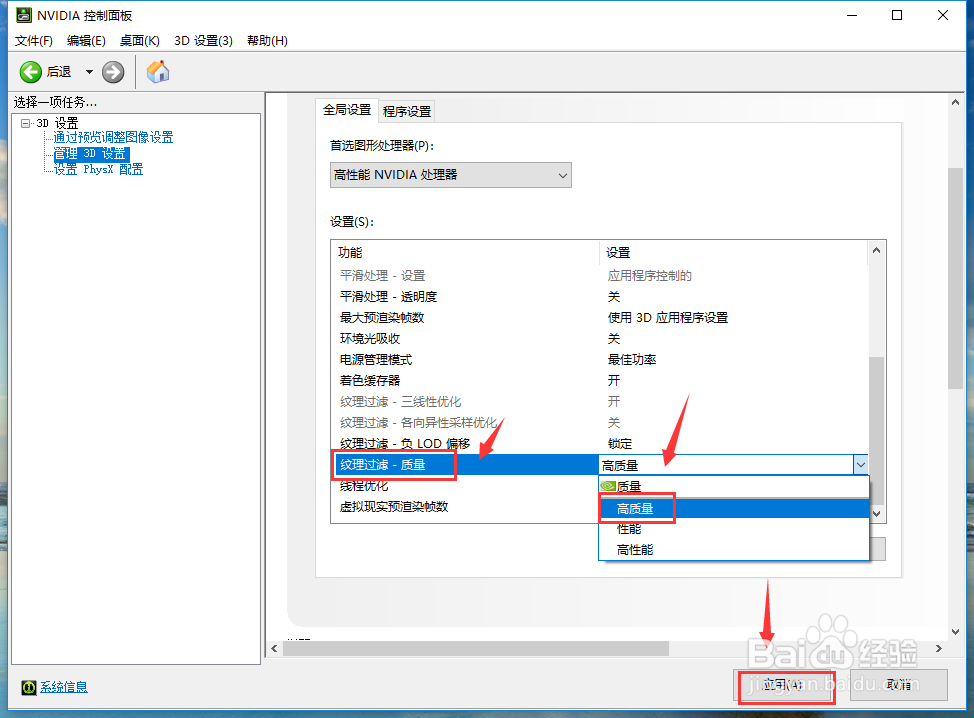The height and width of the screenshot is (718, 974).
Task: Choose 质量 option with NVIDIA logo
Action: (733, 486)
